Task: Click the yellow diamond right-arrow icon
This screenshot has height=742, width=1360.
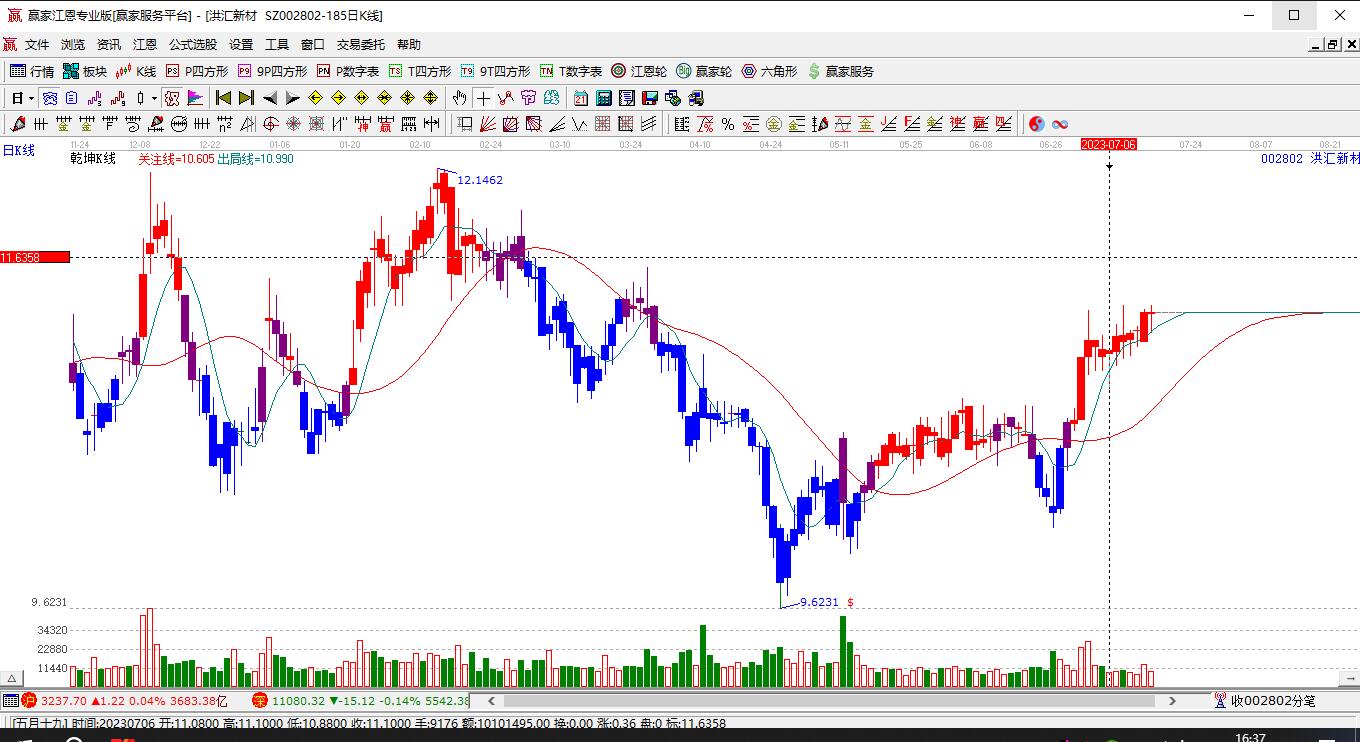Action: [x=338, y=98]
